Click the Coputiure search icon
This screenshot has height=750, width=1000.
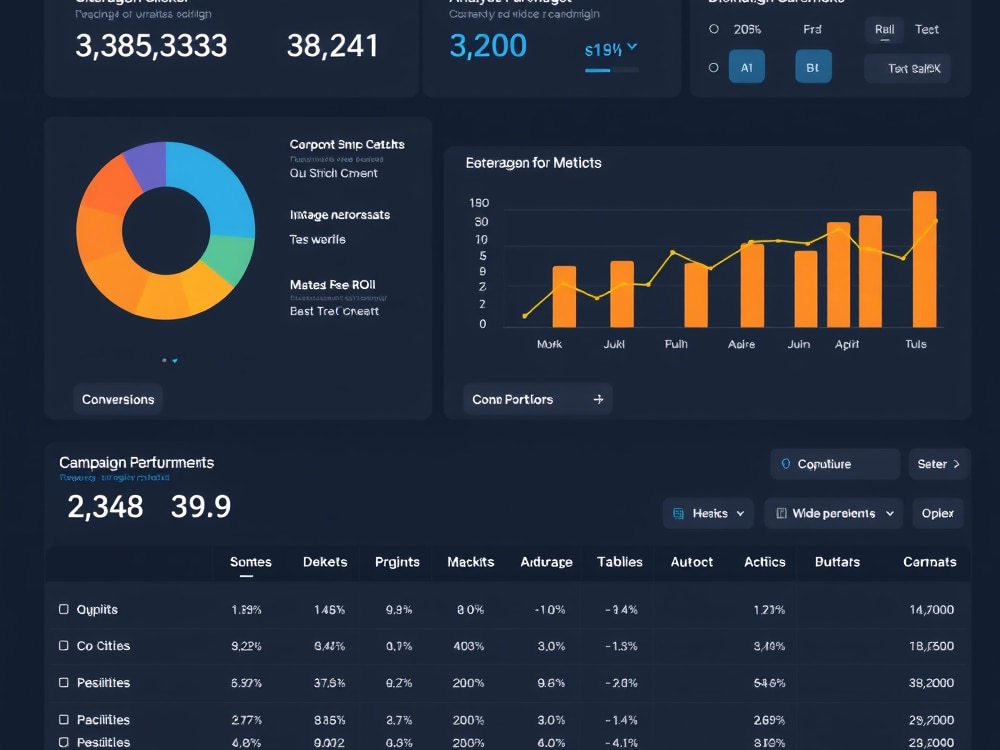[x=786, y=464]
